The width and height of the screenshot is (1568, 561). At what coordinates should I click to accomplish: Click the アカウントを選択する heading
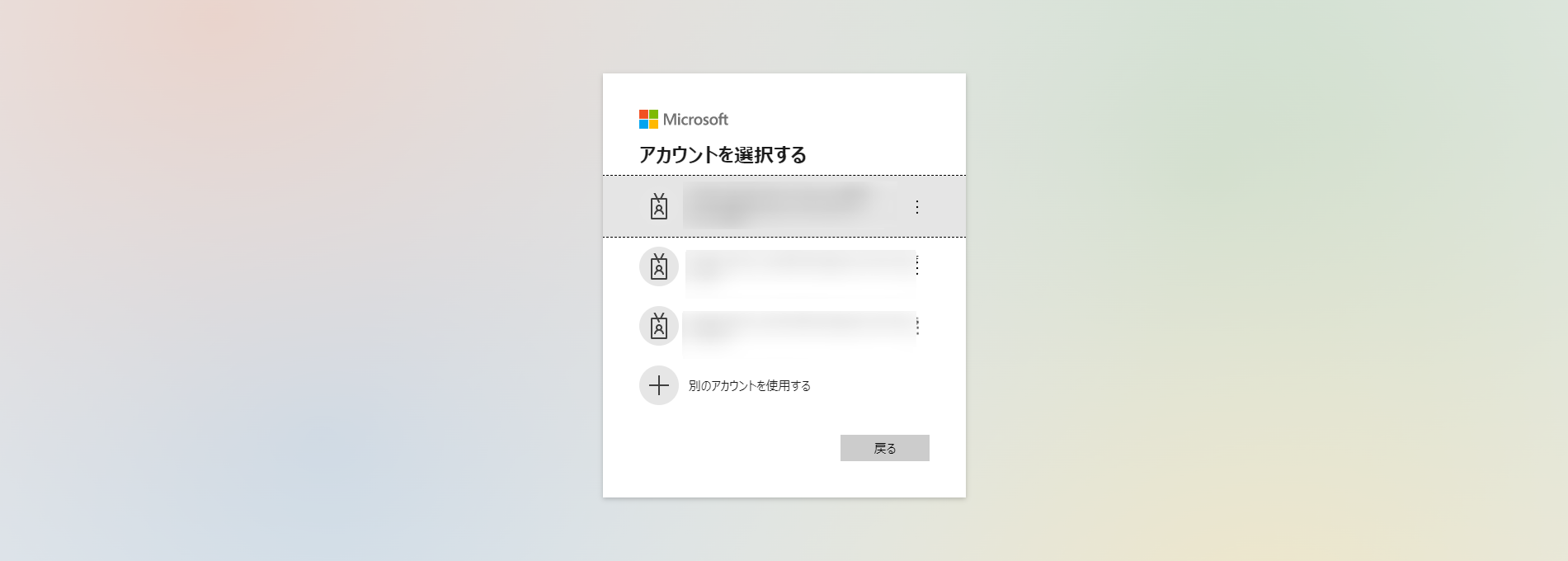723,154
